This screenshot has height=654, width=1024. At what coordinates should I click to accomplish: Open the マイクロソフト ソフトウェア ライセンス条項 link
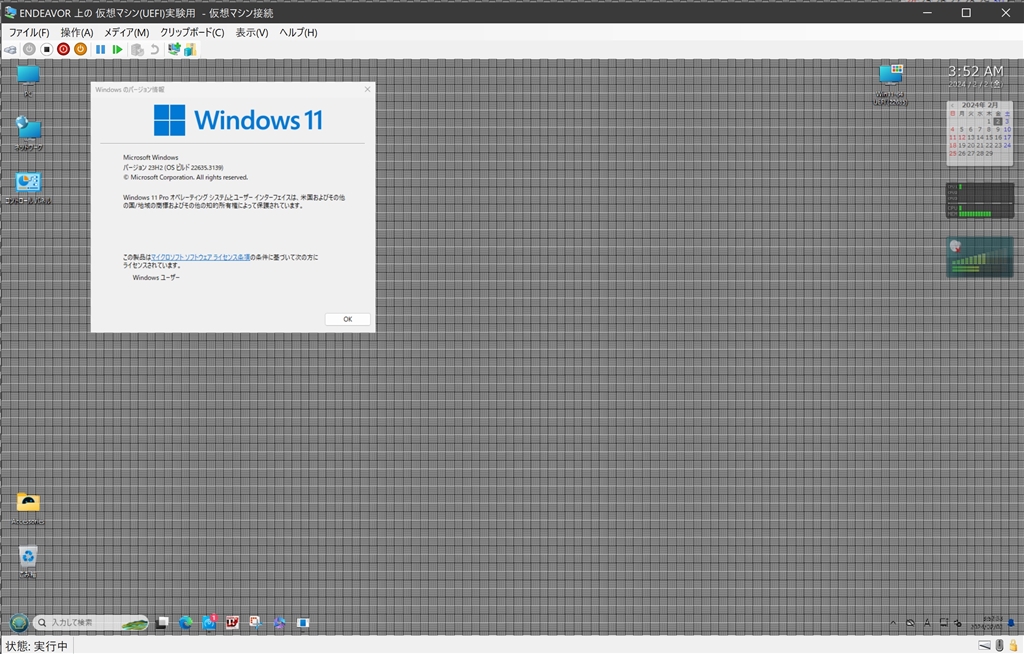click(200, 257)
